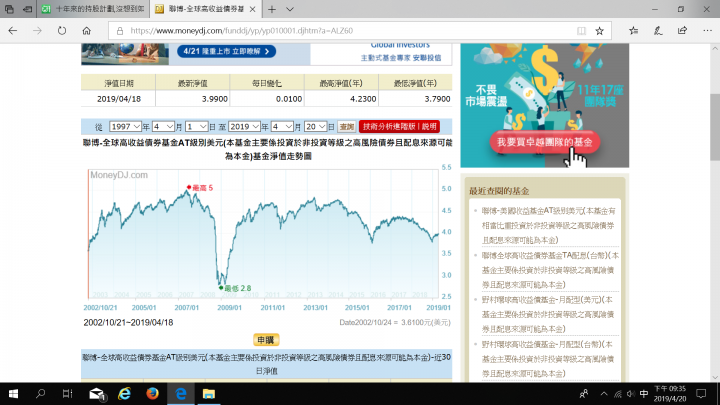Close the MoneyDJ fund tab
Viewport: 720px width, 405px height.
[253, 9]
